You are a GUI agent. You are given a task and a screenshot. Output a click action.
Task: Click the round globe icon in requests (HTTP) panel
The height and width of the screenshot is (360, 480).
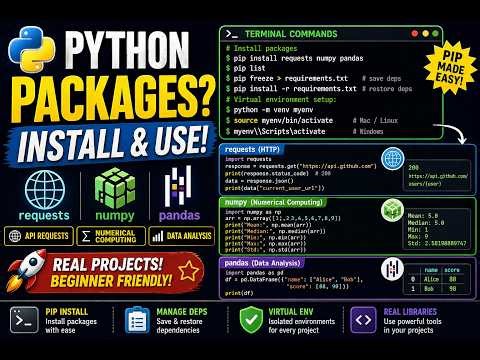coord(393,159)
